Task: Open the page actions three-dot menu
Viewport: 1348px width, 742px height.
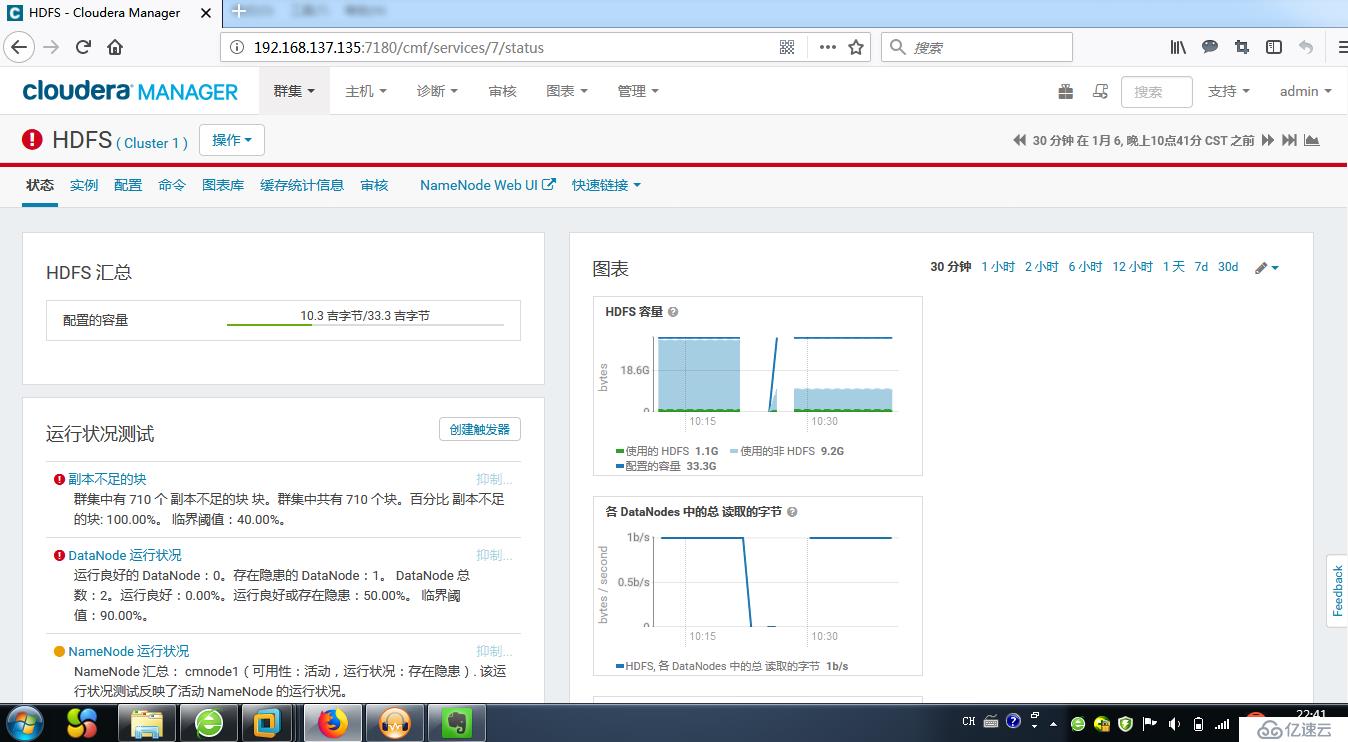Action: point(827,47)
